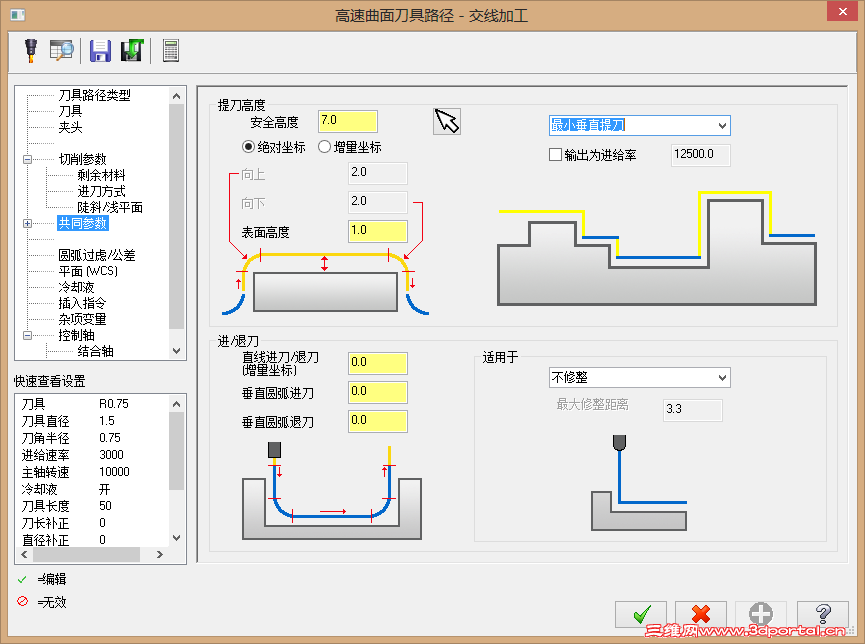
Task: Select 夹头 tree item
Action: coord(70,127)
